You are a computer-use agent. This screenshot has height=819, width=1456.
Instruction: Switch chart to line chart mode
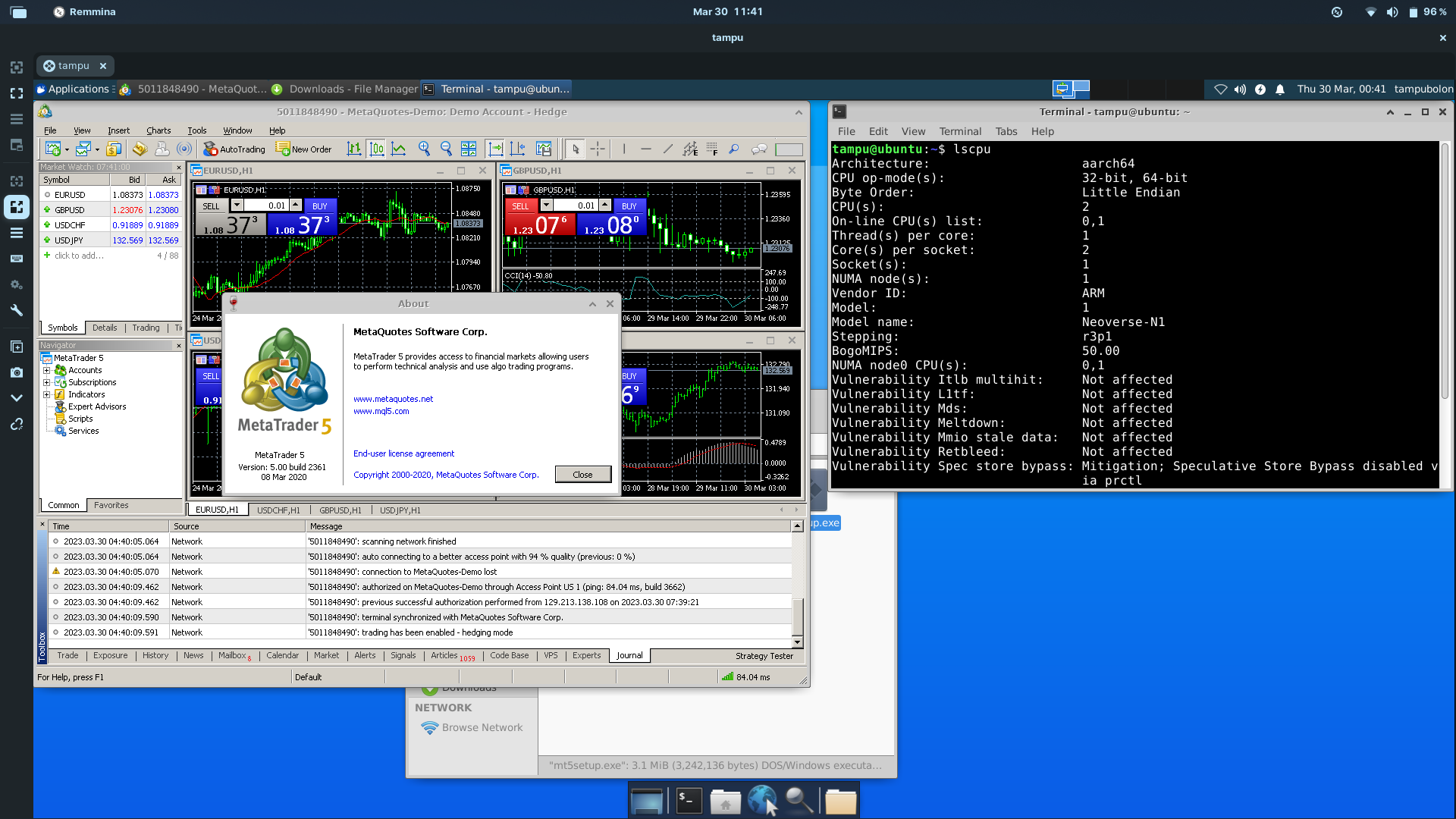(x=399, y=149)
